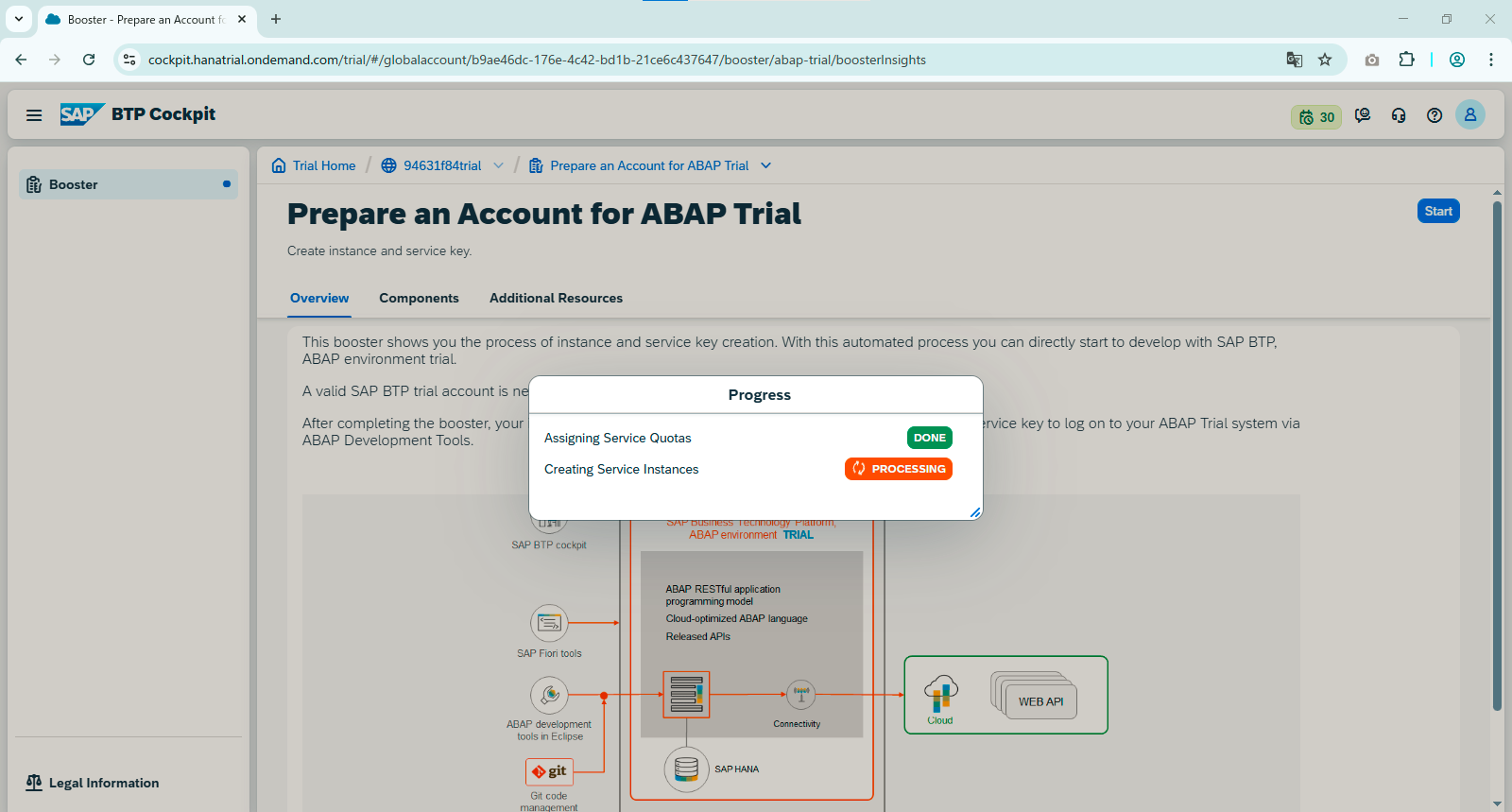Screen dimensions: 1512x812
Task: Click the scrollbar down arrow
Action: tap(1497, 803)
